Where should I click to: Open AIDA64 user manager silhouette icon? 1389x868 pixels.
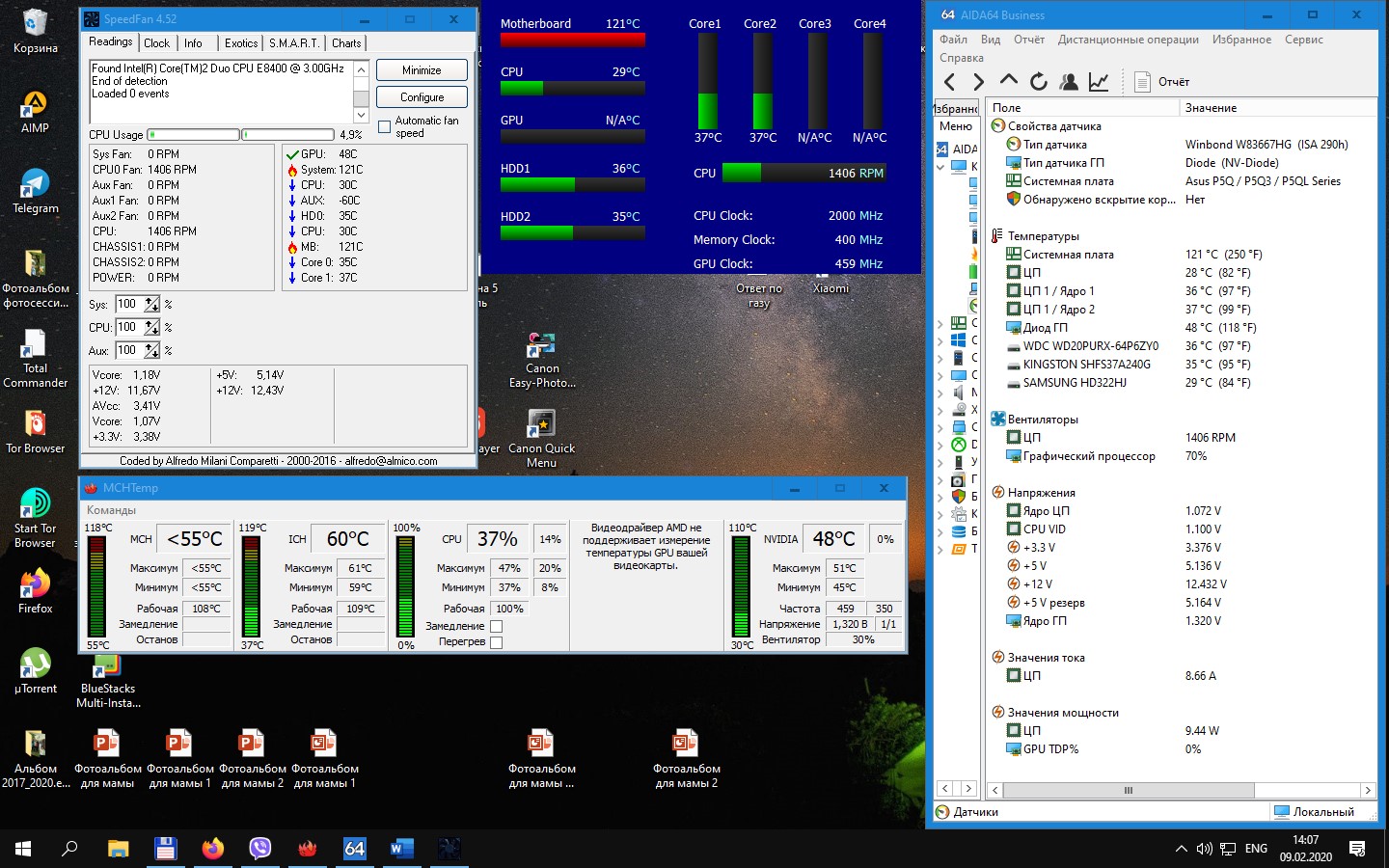(1069, 82)
